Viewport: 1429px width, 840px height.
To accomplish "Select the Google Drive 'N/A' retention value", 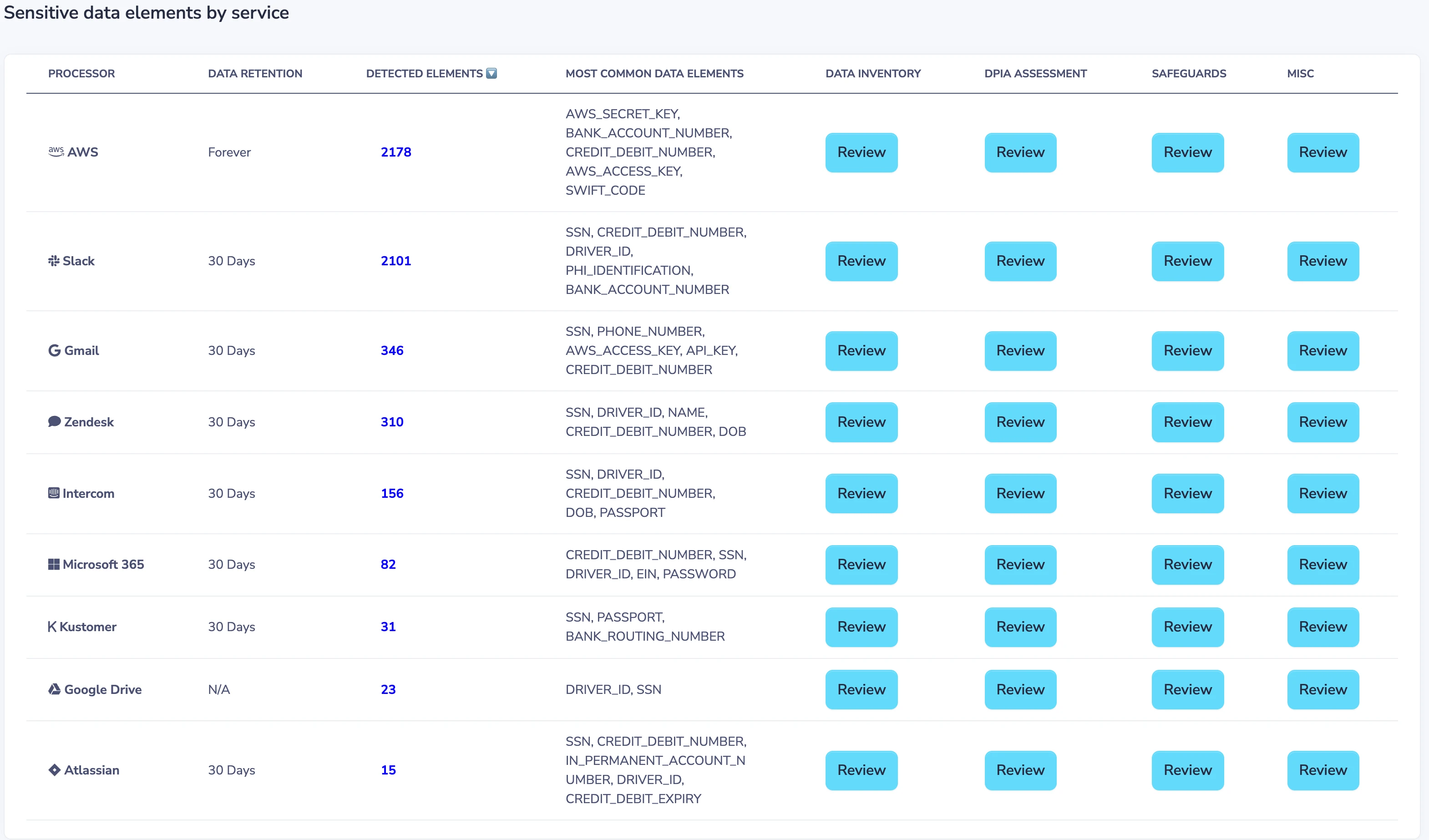I will [219, 689].
